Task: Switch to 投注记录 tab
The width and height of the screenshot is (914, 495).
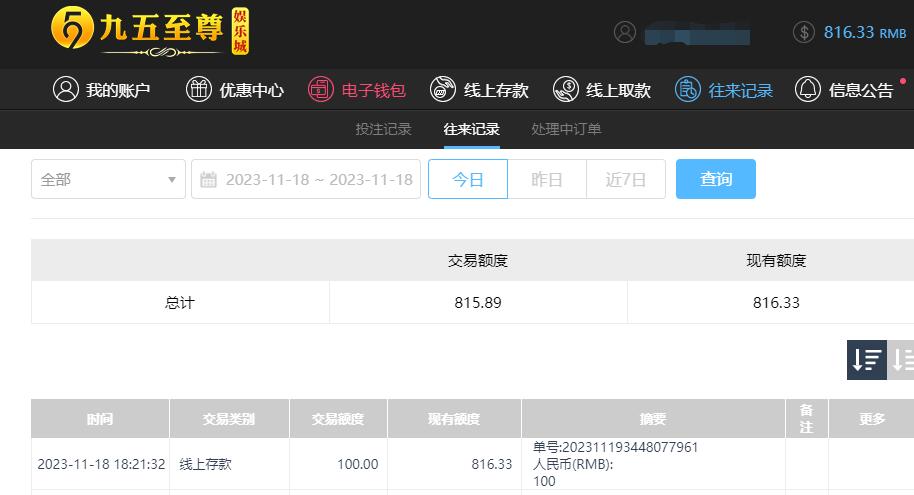Action: [x=384, y=129]
